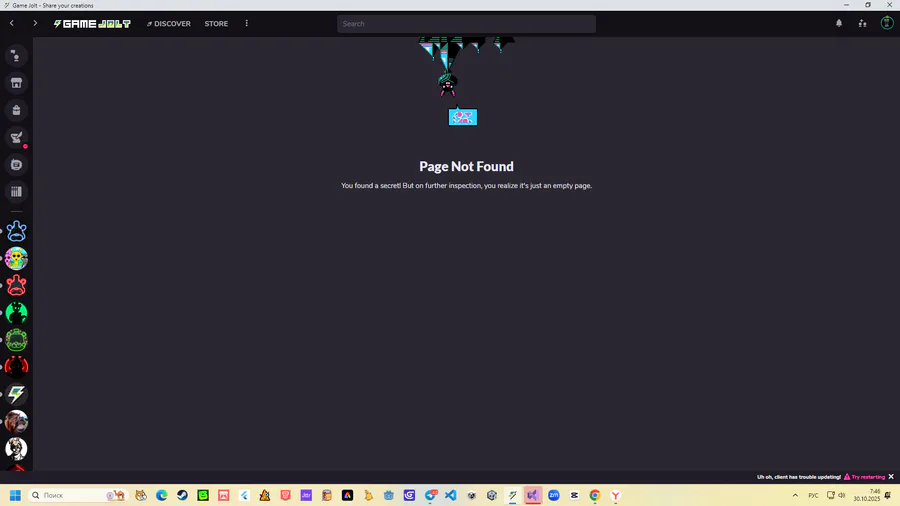Open the black-and-white sketch community

[17, 449]
